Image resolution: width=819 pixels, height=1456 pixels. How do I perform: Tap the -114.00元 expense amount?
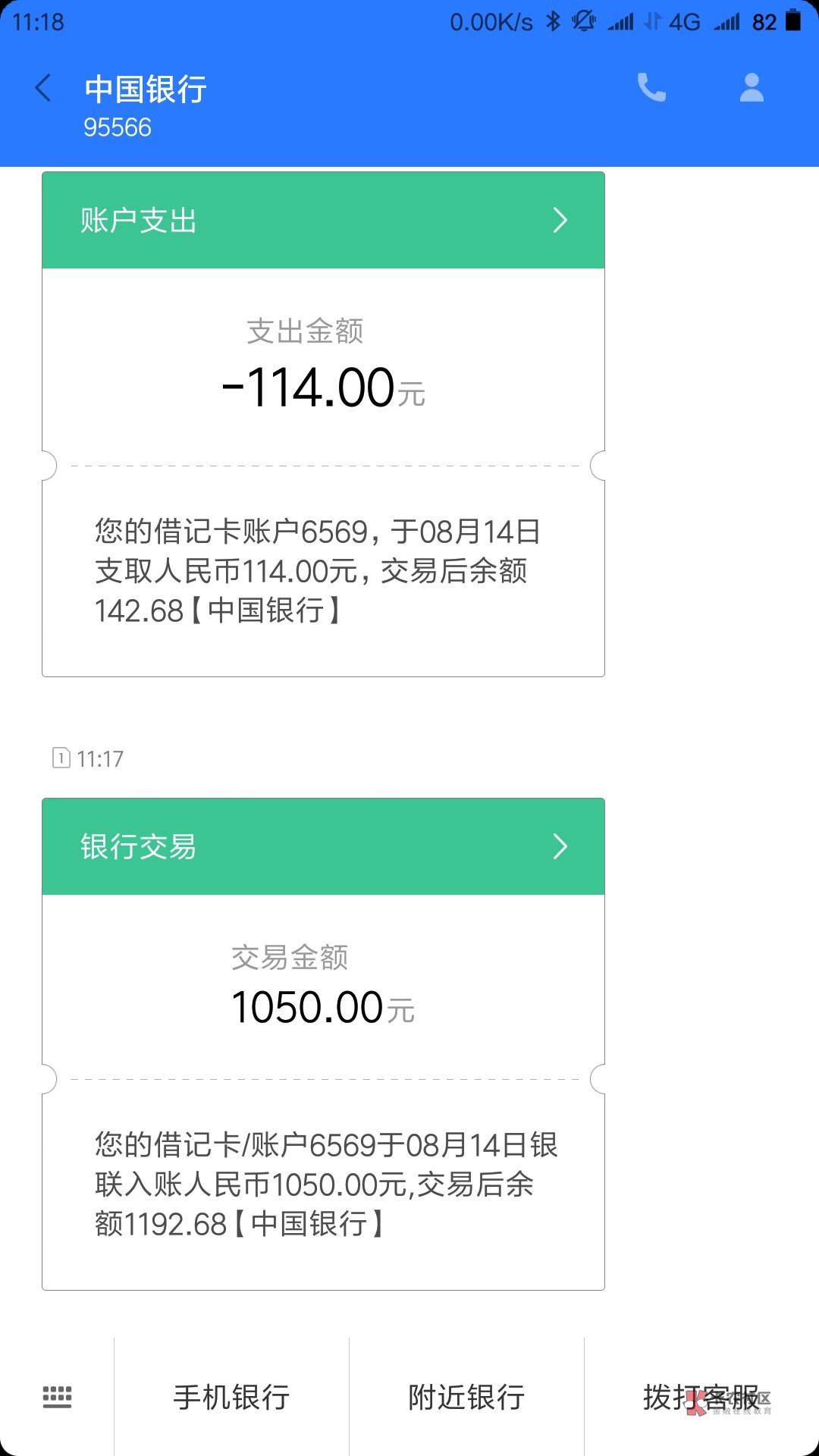323,388
